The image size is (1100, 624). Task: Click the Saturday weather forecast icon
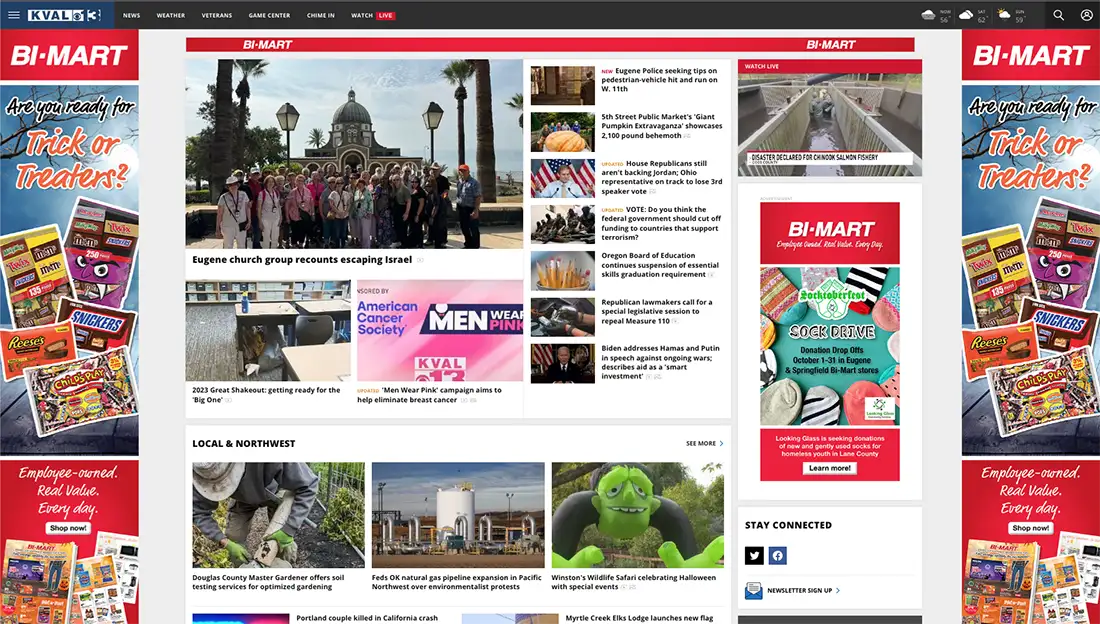tap(966, 15)
